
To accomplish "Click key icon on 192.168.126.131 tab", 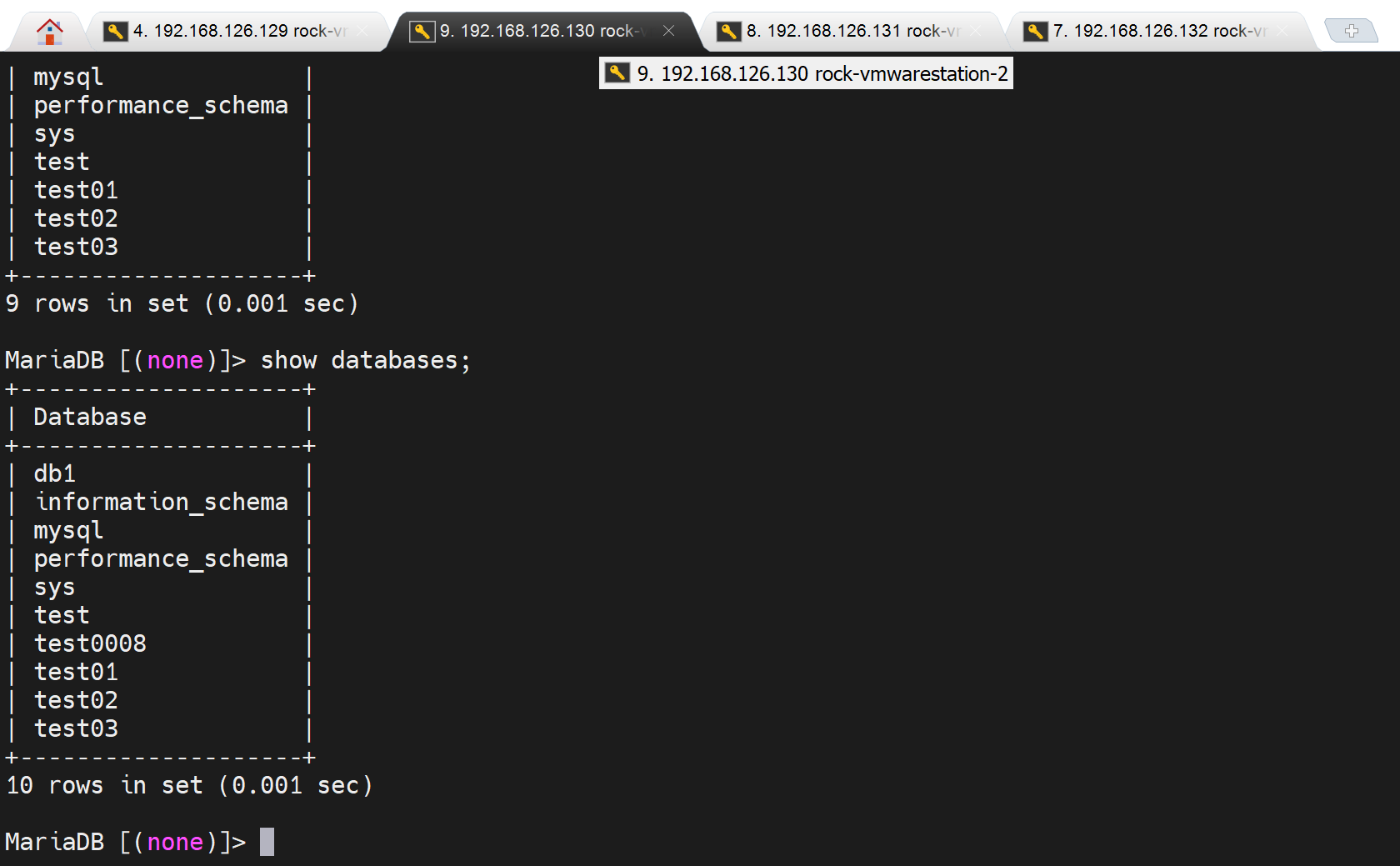I will (728, 32).
